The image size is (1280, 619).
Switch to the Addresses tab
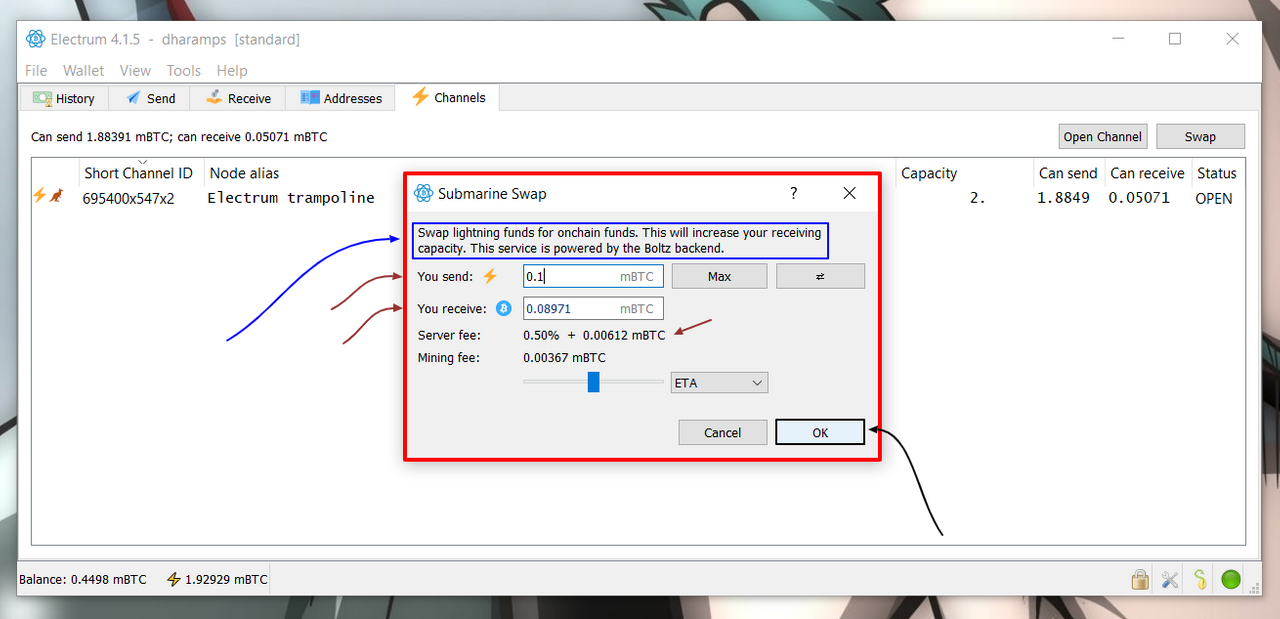tap(340, 98)
